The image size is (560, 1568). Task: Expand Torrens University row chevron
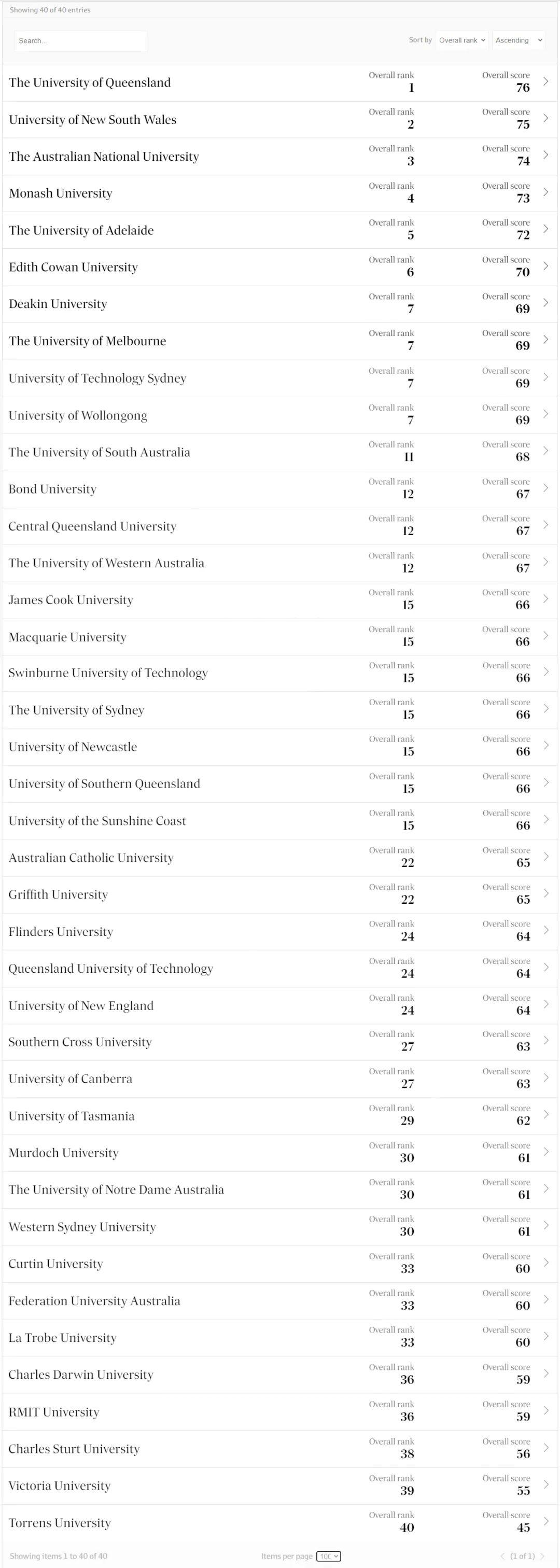click(545, 1521)
